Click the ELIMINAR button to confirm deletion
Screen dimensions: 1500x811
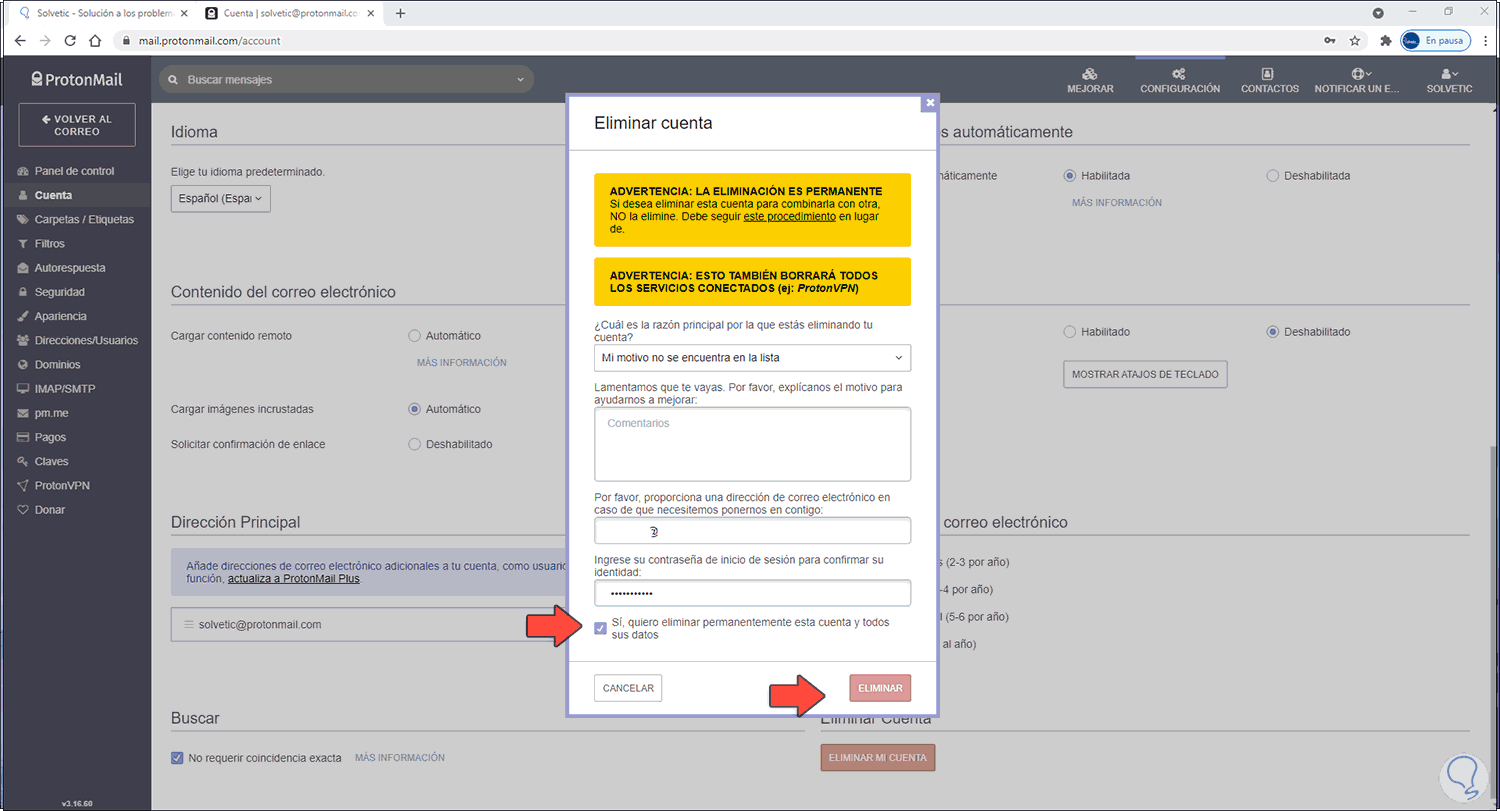[x=879, y=687]
